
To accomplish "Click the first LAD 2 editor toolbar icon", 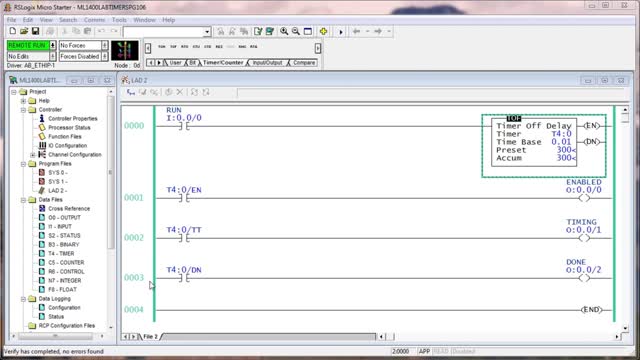I will [131, 92].
